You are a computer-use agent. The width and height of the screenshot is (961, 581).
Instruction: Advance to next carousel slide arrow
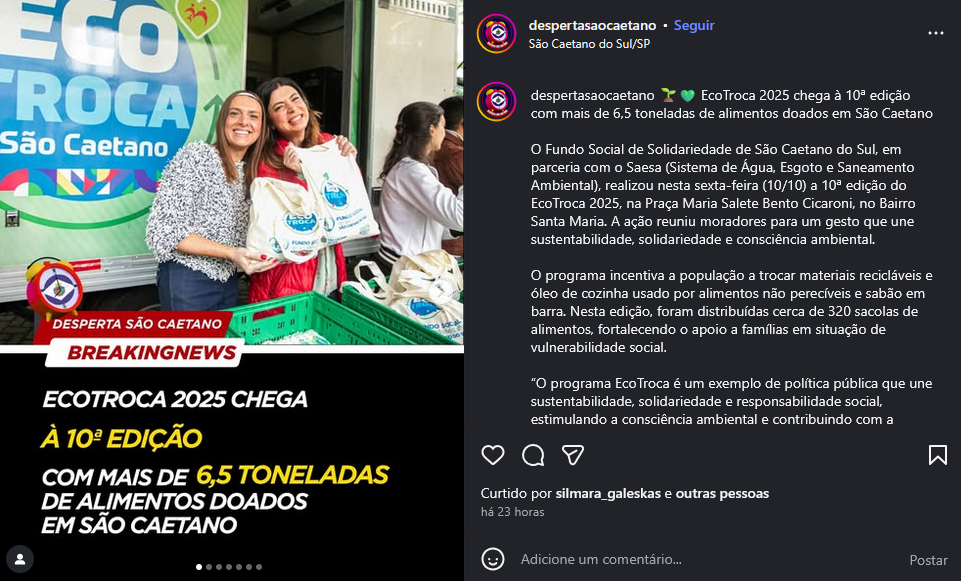tap(441, 290)
